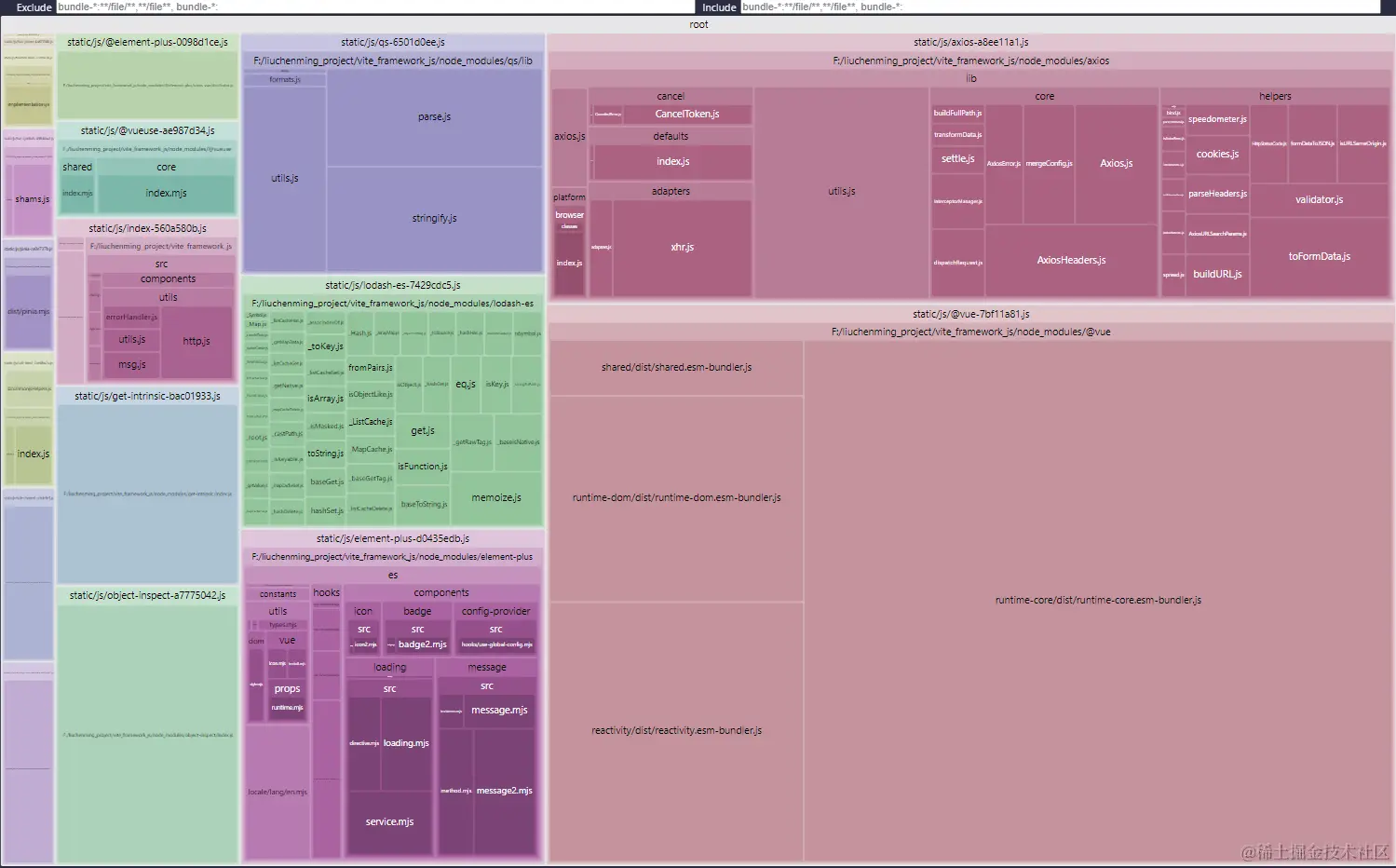Click the msg.js utils cell

pyautogui.click(x=132, y=365)
